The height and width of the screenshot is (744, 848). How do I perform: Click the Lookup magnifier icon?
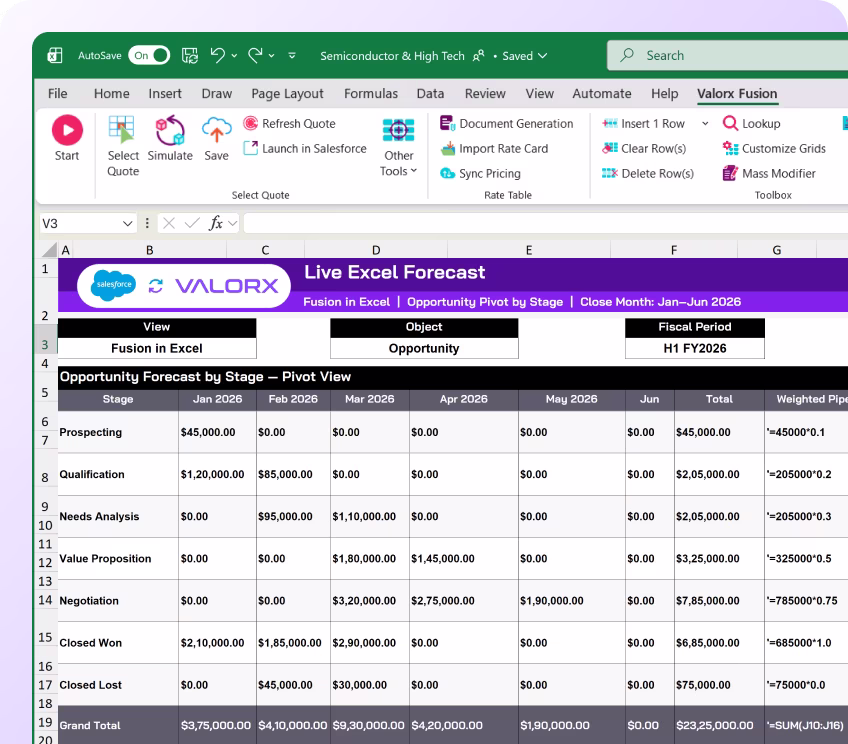(730, 123)
